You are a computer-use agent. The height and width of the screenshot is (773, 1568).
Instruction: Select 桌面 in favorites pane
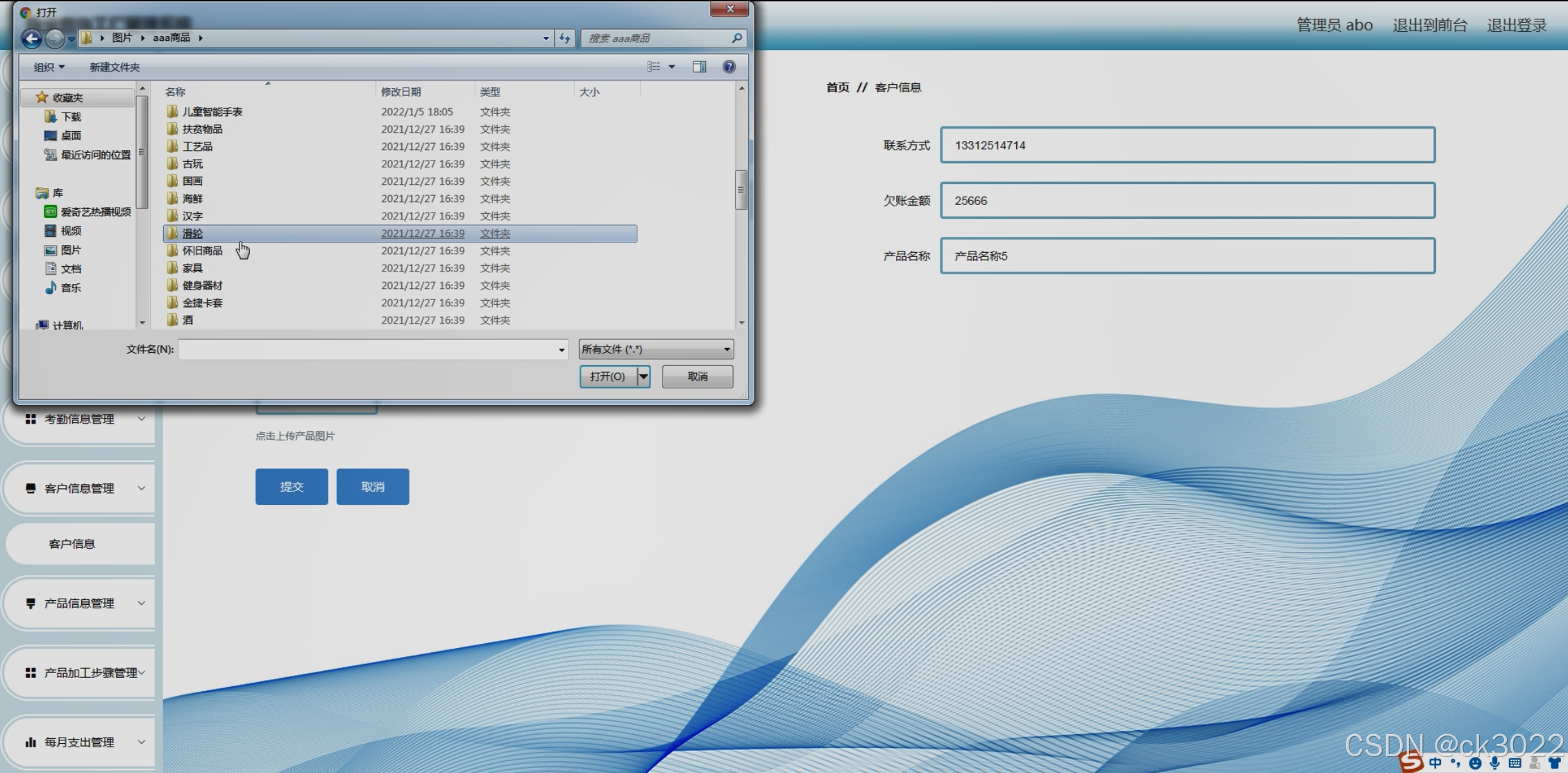70,135
